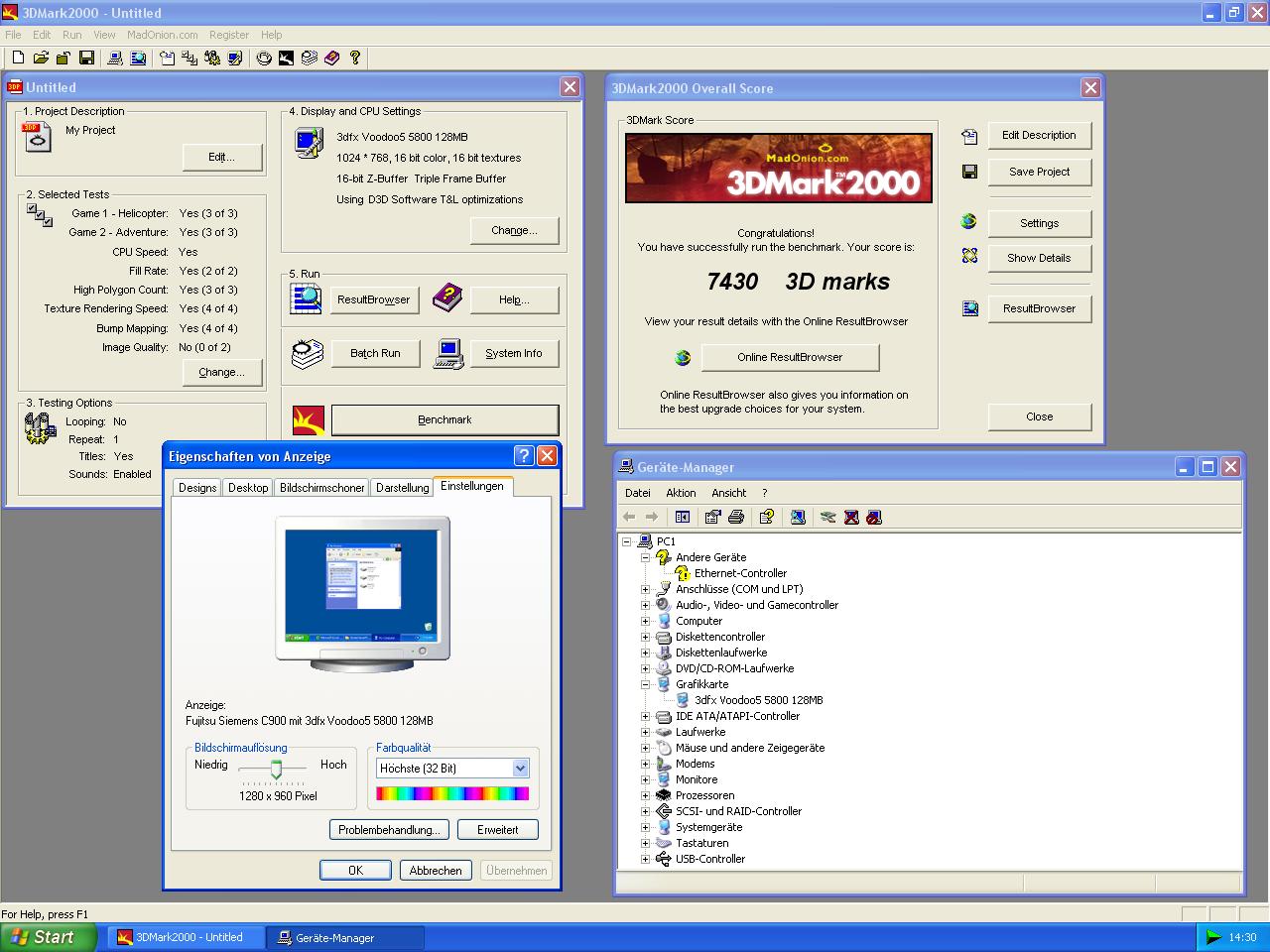Viewport: 1270px width, 952px height.
Task: Click the system tray clock showing 14:30
Action: 1242,937
